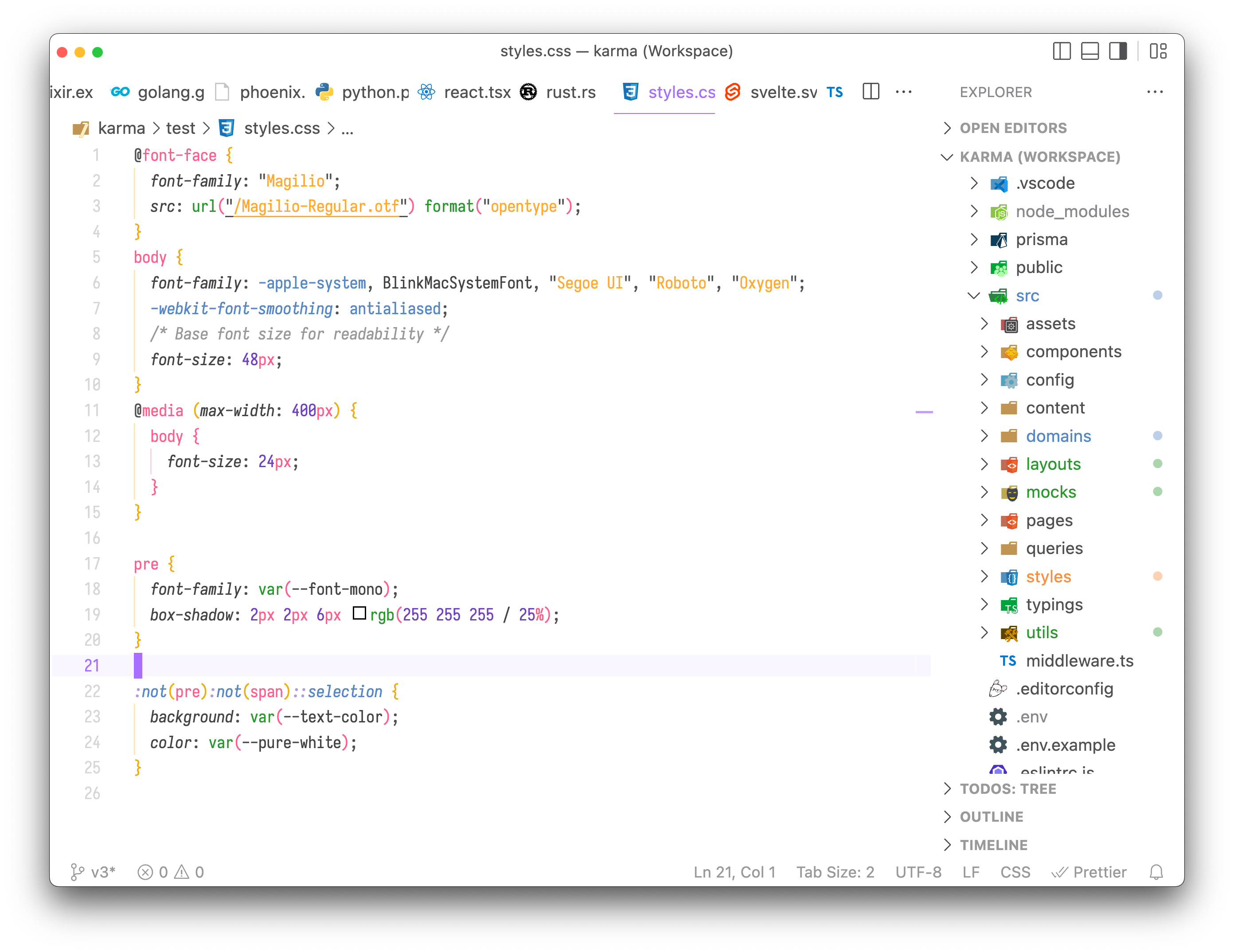The image size is (1234, 952).
Task: Toggle the secondary sidebar layout button
Action: click(1117, 51)
